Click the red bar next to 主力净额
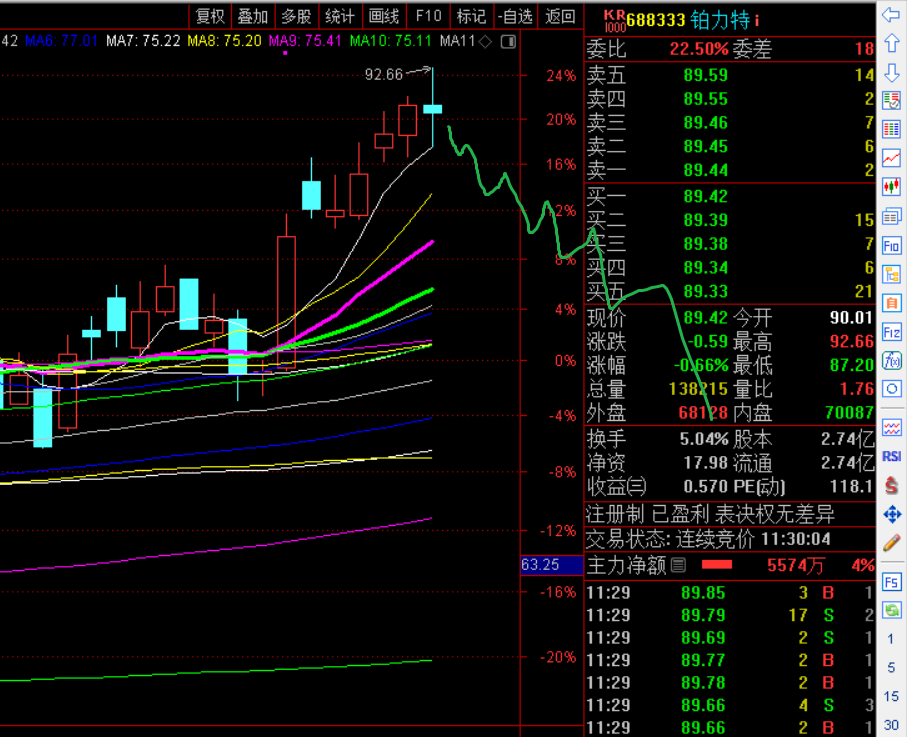The image size is (907, 737). [717, 565]
